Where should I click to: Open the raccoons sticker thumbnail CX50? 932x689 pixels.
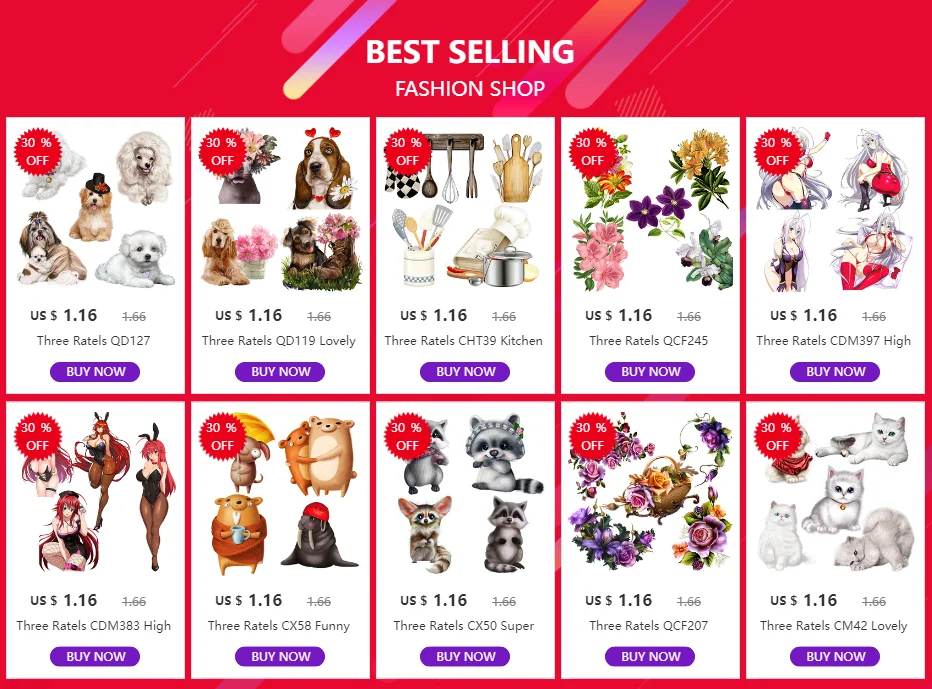point(465,494)
